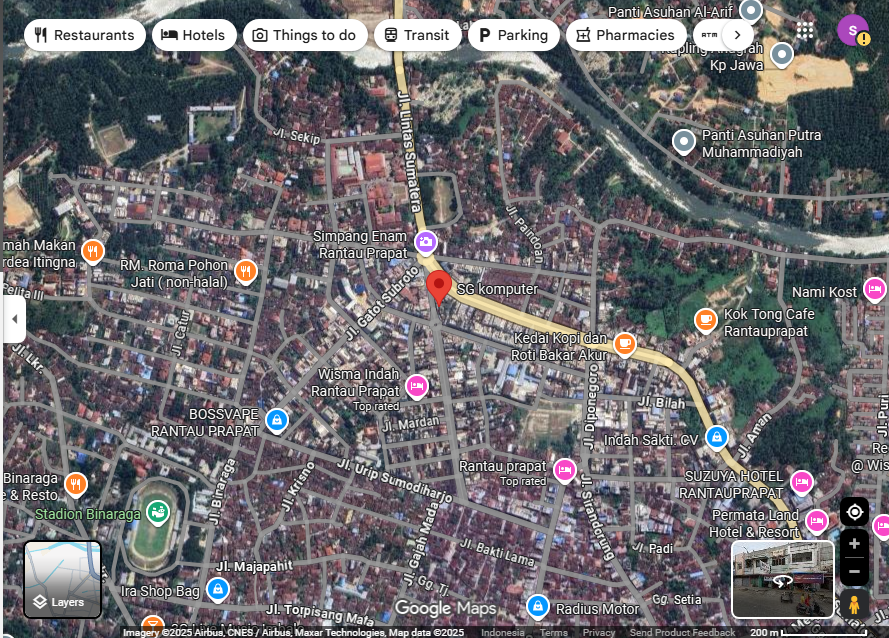The width and height of the screenshot is (889, 638).
Task: Open the Google account avatar
Action: [x=853, y=31]
